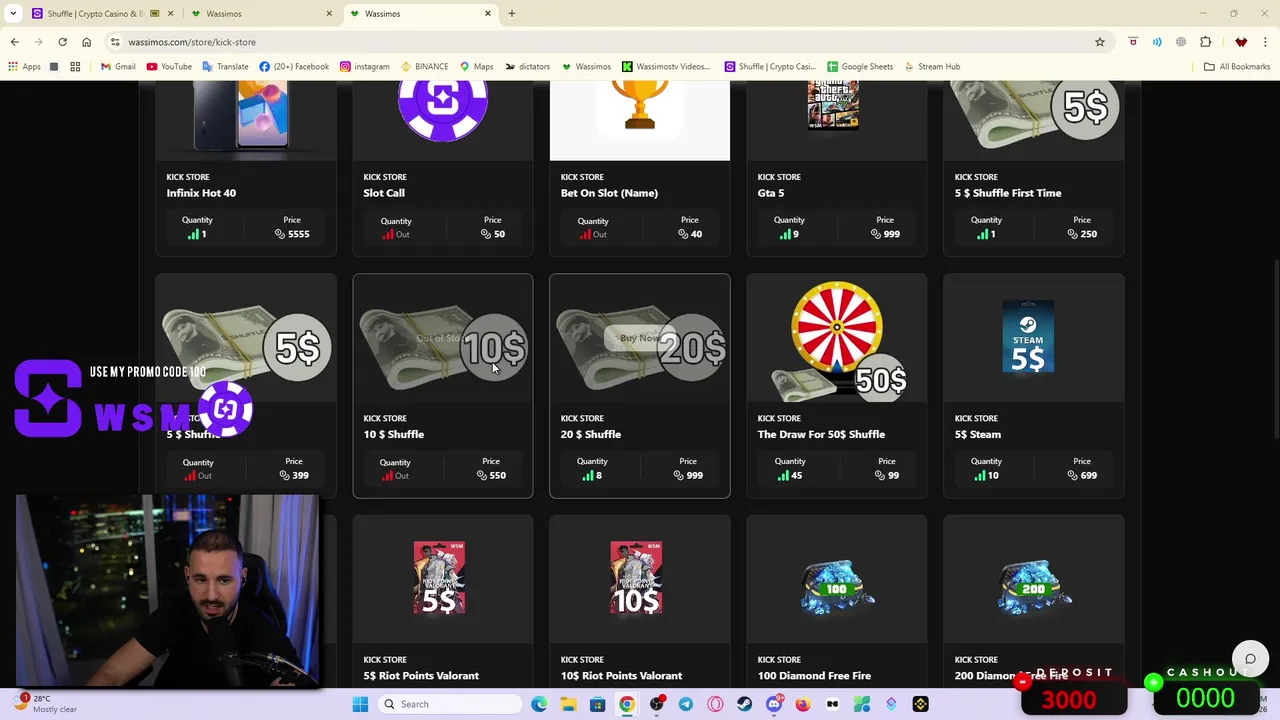Open the 10 $ Shuffle item title
1280x720 pixels.
393,434
